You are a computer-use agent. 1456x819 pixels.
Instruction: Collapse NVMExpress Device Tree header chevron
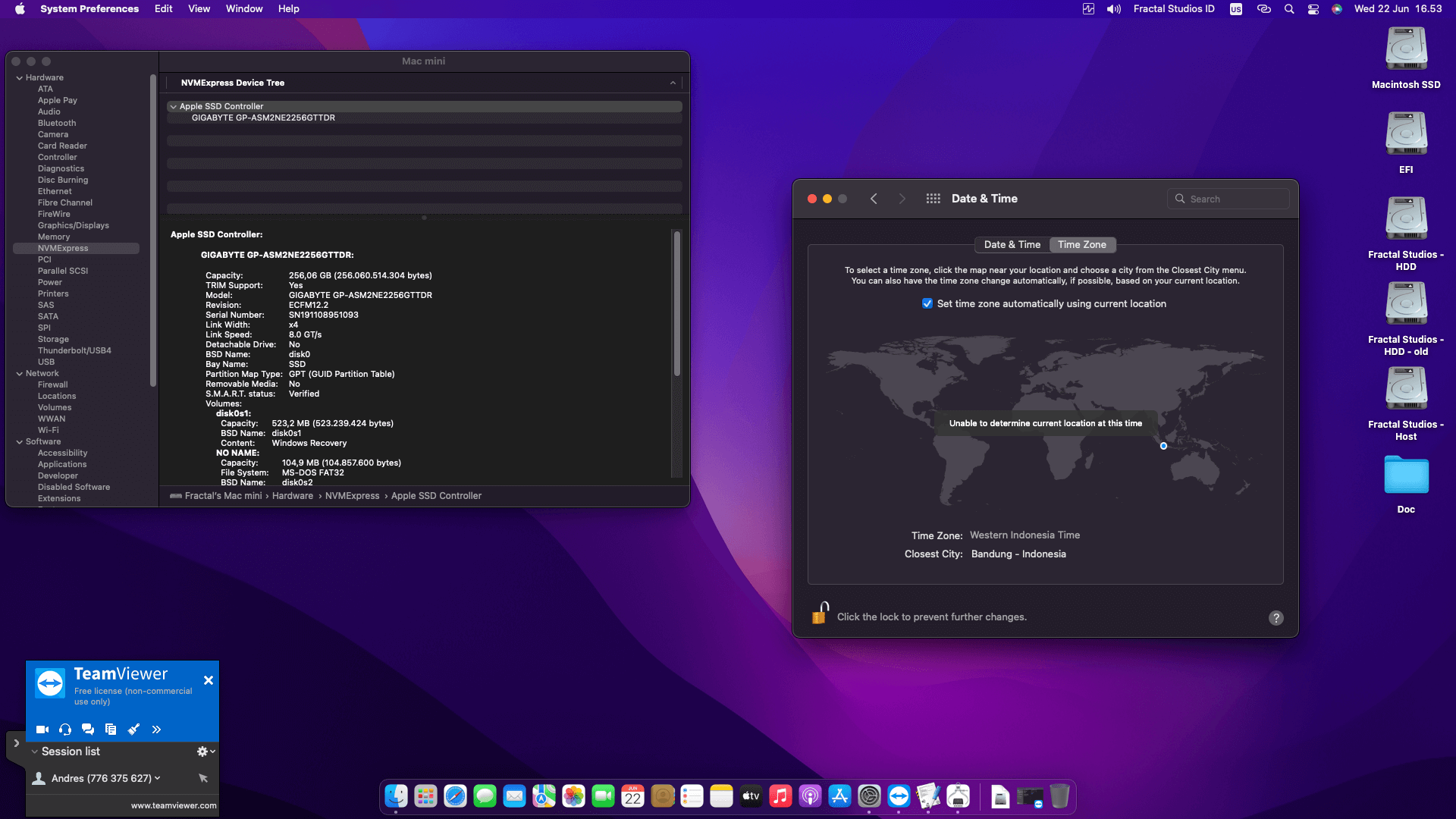click(673, 83)
